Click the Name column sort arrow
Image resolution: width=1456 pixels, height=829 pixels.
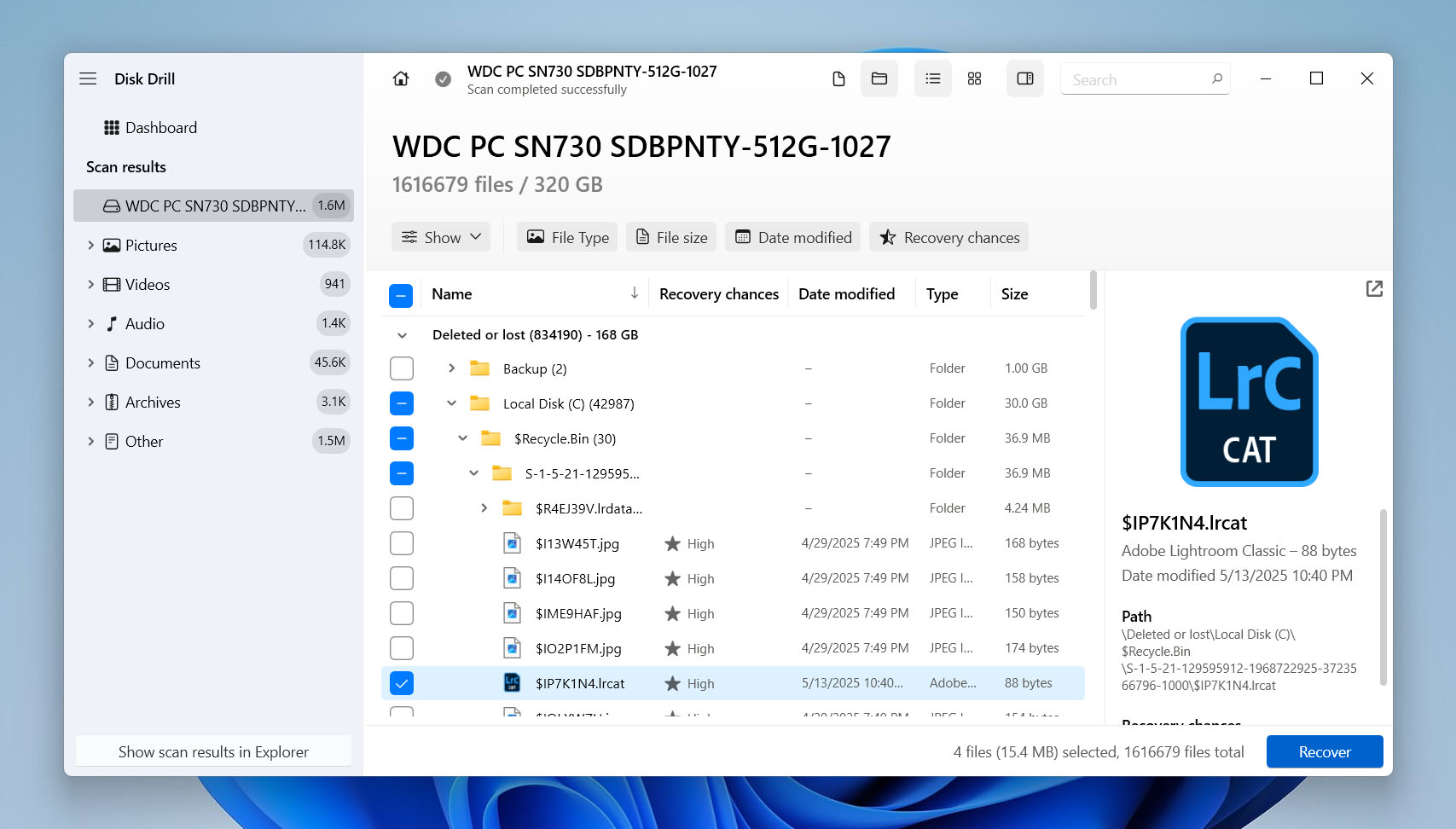pyautogui.click(x=635, y=293)
